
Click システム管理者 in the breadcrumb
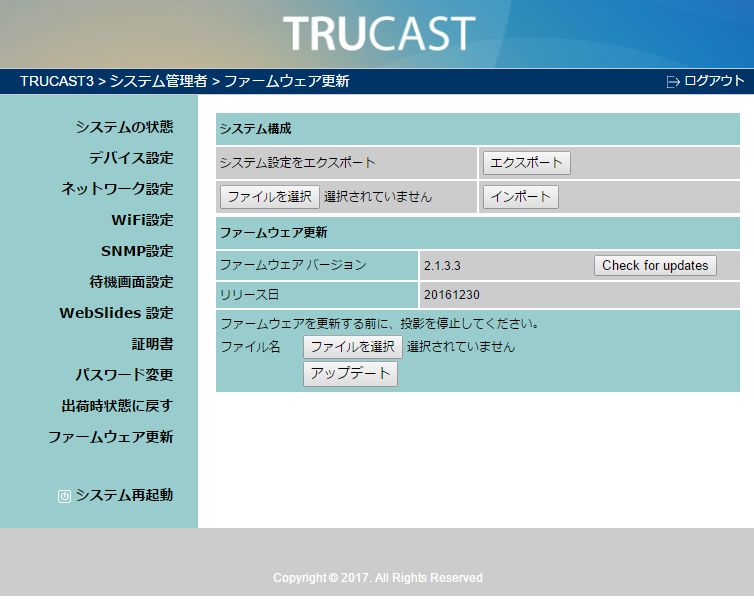pos(159,81)
